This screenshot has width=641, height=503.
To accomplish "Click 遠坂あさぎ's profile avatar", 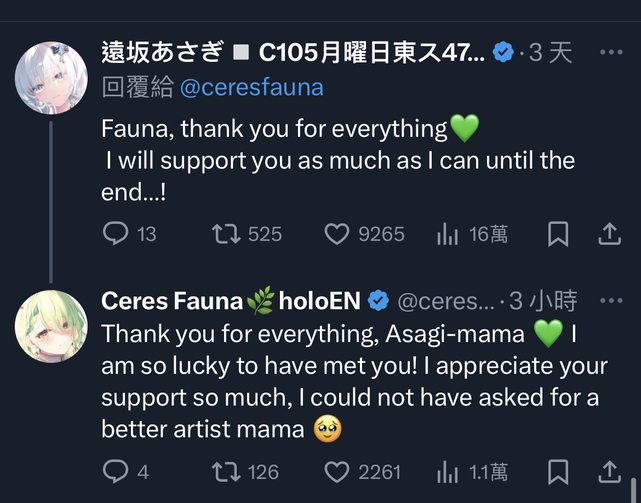I will pos(51,76).
